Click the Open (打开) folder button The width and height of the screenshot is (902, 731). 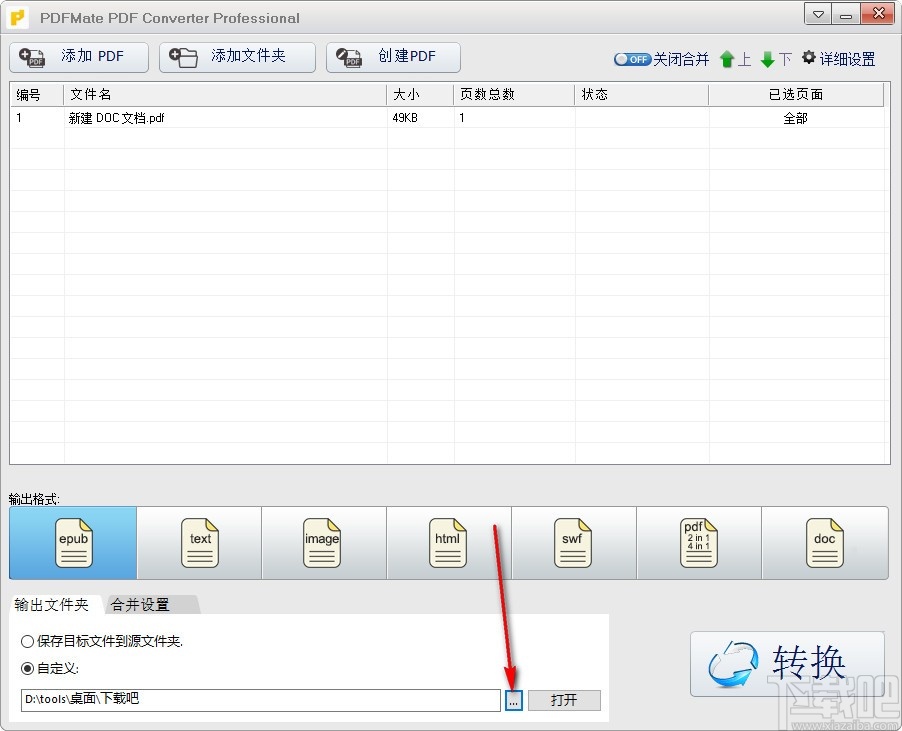coord(564,701)
